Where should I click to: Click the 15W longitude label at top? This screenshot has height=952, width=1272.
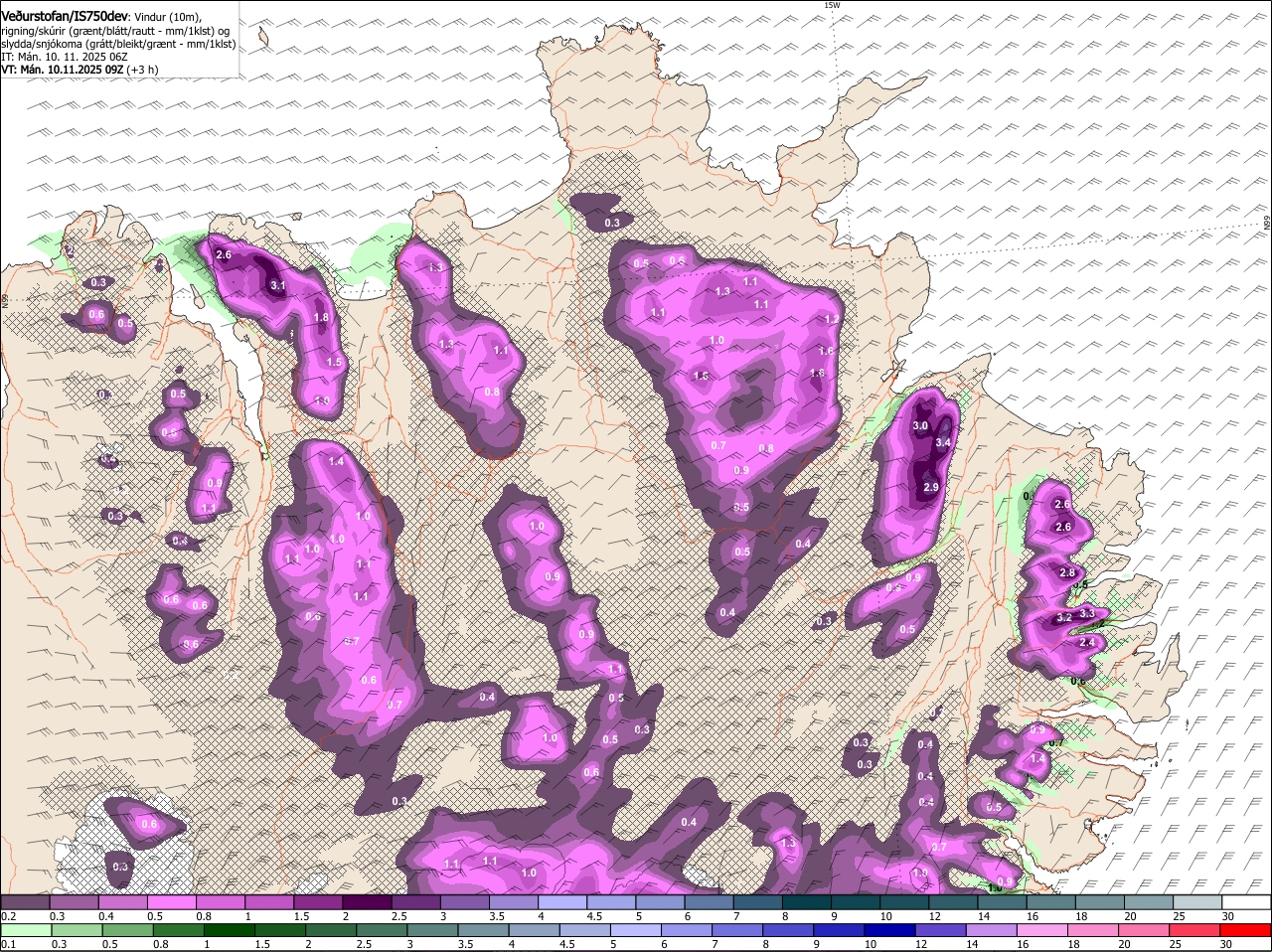832,5
